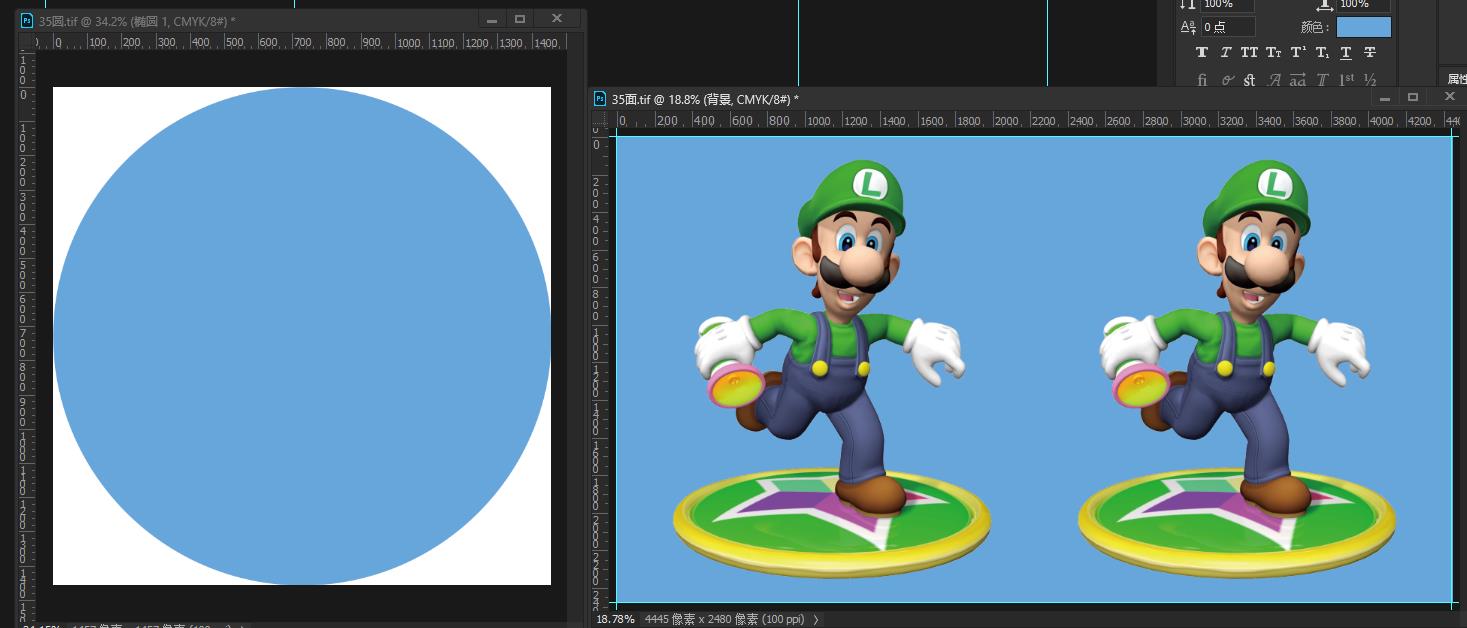
Task: Maximize the 35面.tif document window
Action: (x=1413, y=98)
